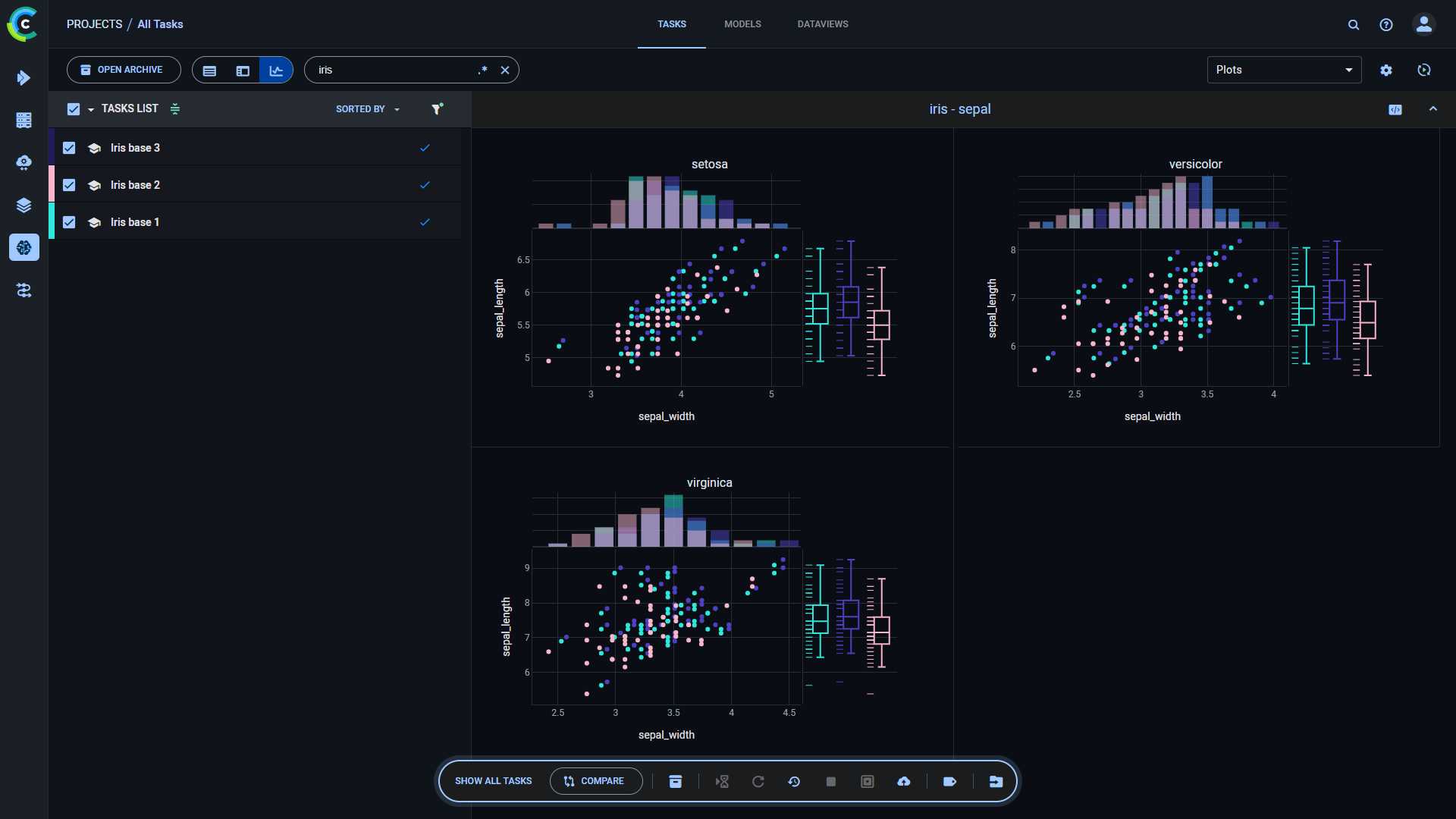Open the brain Projects sidebar icon

pos(24,247)
